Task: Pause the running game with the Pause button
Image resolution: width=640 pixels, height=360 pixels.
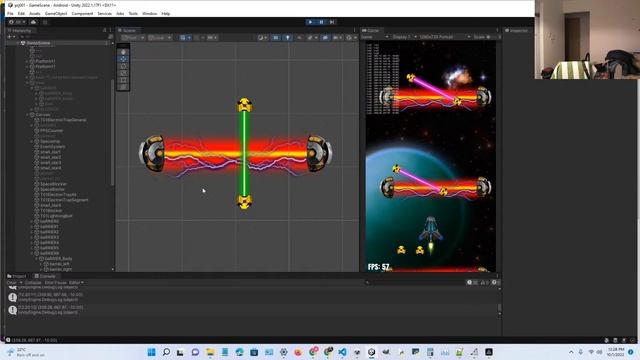Action: click(321, 22)
